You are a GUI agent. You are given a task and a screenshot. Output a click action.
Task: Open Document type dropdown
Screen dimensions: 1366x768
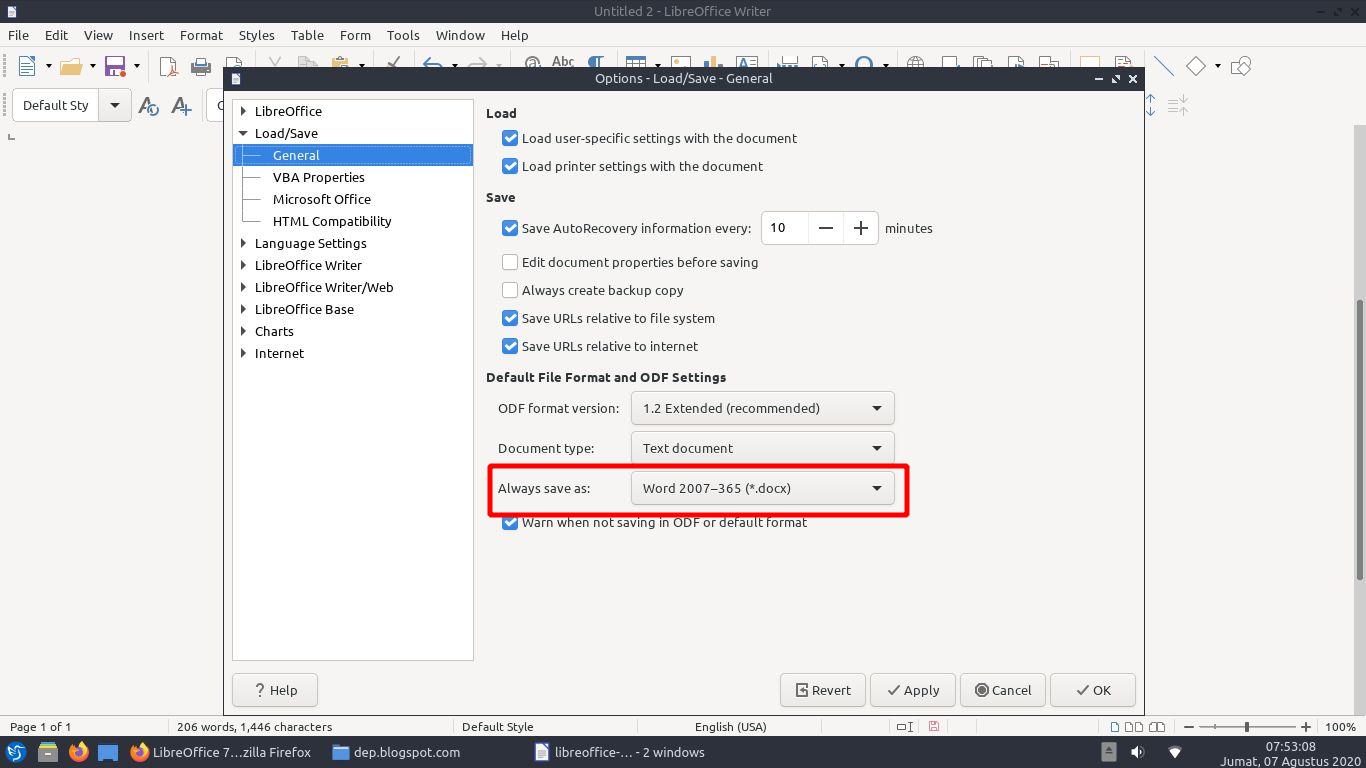click(x=762, y=448)
